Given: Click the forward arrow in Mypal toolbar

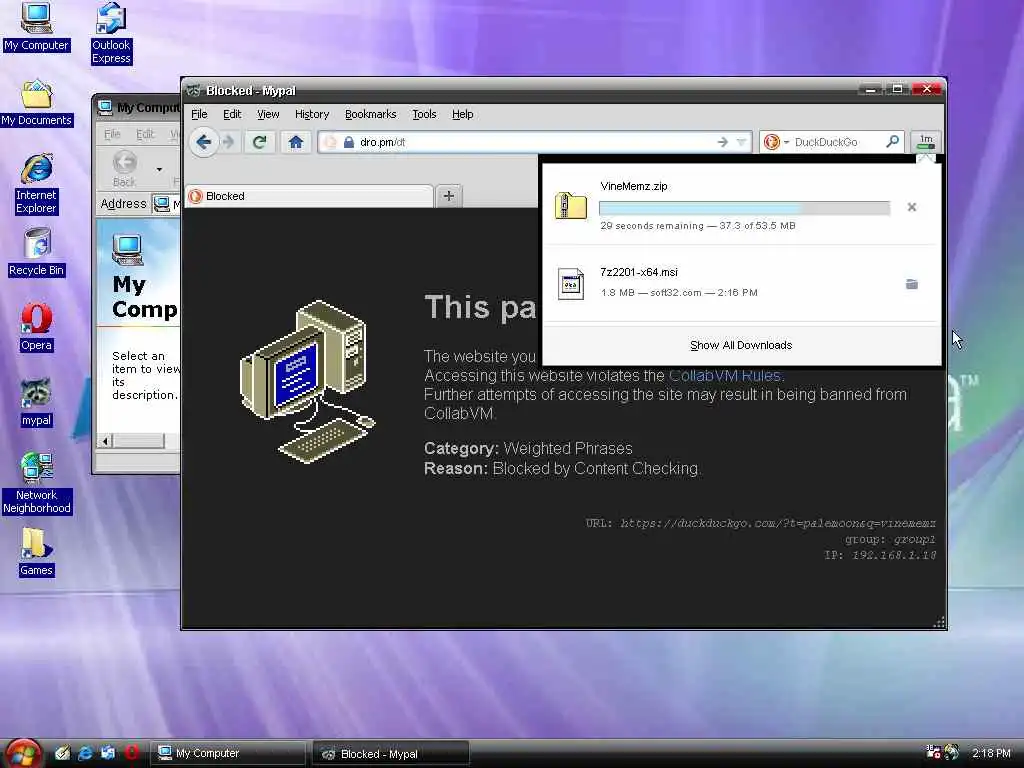Looking at the screenshot, I should 228,142.
